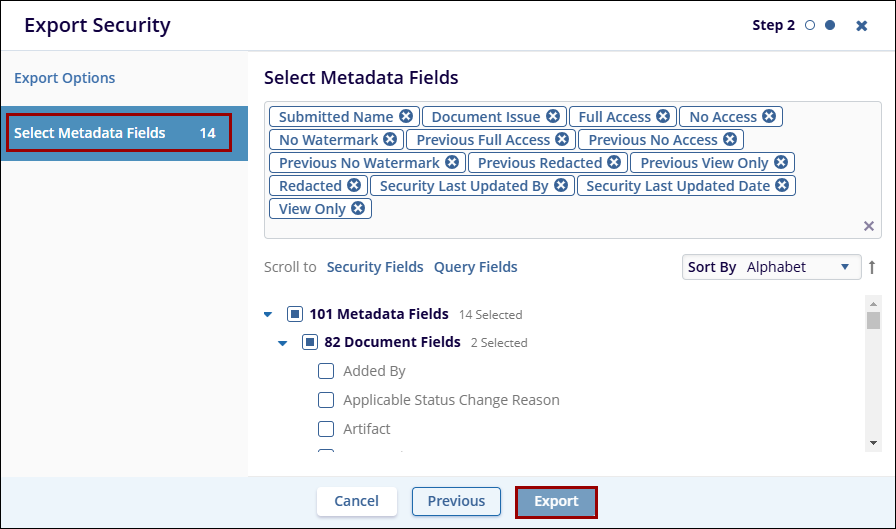Screen dimensions: 896x529
Task: Remove the Submitted Name field tag
Action: pos(406,117)
